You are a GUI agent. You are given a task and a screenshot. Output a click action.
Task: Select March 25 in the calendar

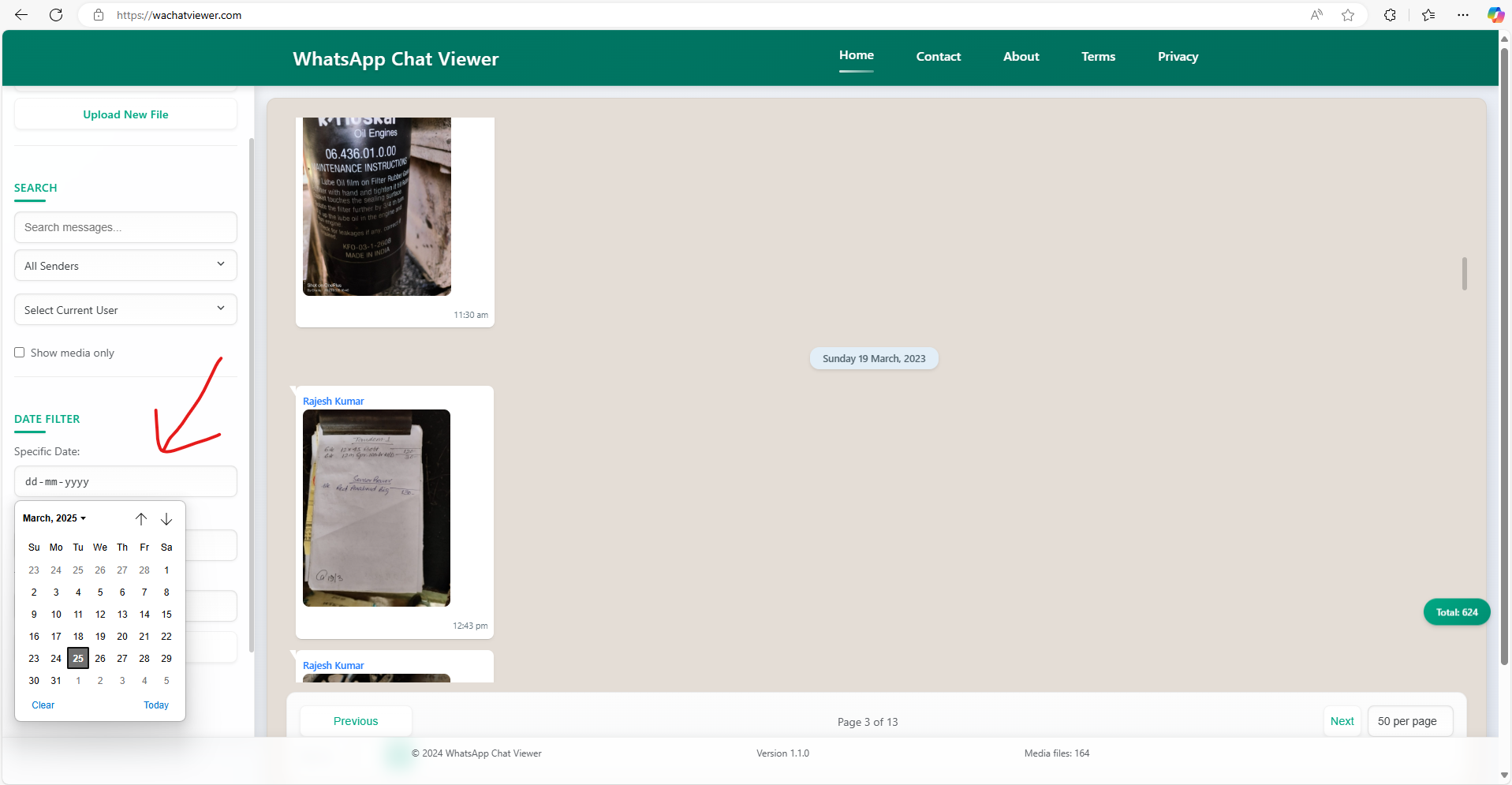(77, 658)
